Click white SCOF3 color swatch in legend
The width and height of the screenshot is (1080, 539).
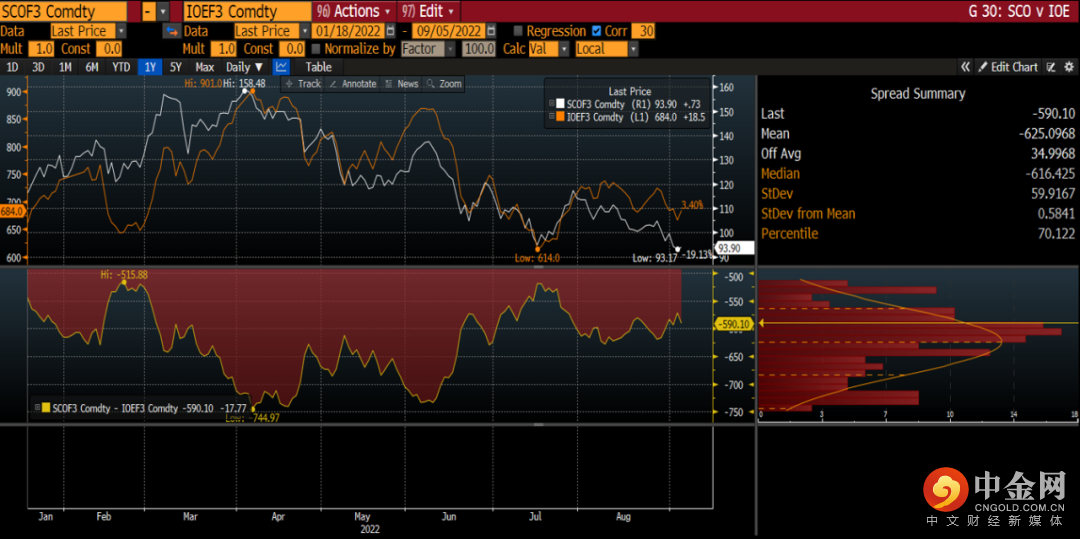pos(560,103)
